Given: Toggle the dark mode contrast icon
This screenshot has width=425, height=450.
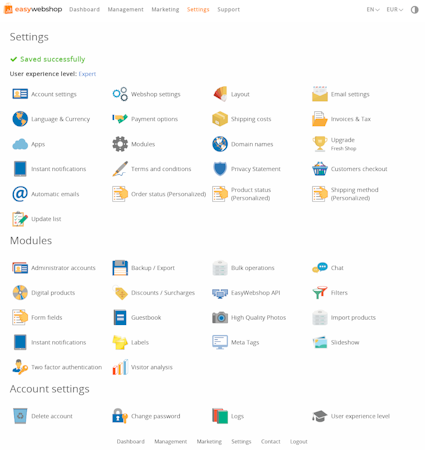Looking at the screenshot, I should coord(414,10).
